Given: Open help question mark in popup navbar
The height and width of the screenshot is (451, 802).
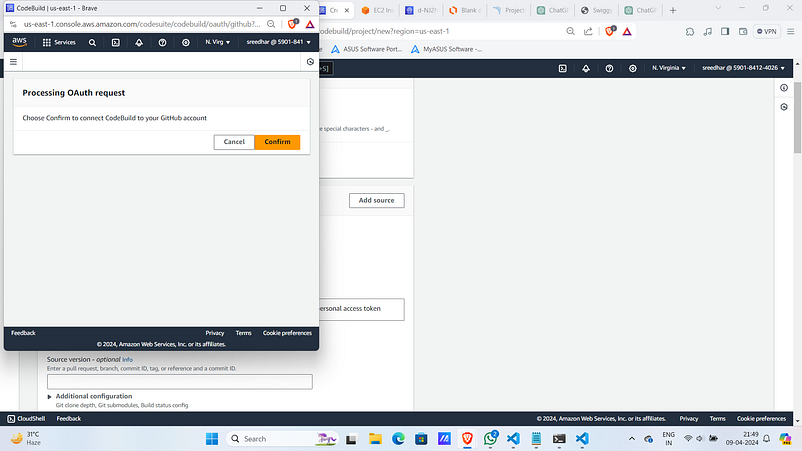Looking at the screenshot, I should (162, 42).
